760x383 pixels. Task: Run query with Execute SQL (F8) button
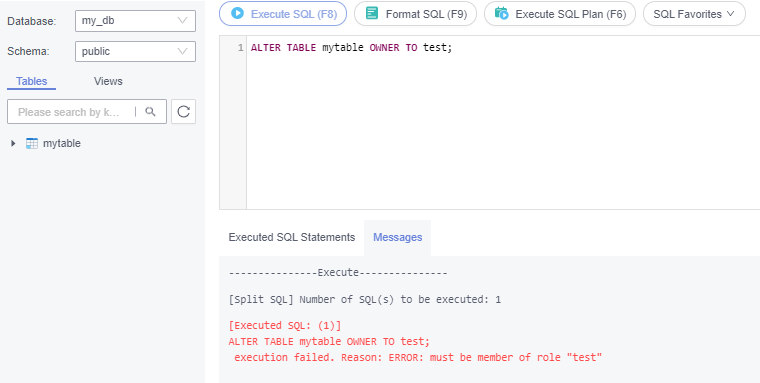[x=283, y=14]
